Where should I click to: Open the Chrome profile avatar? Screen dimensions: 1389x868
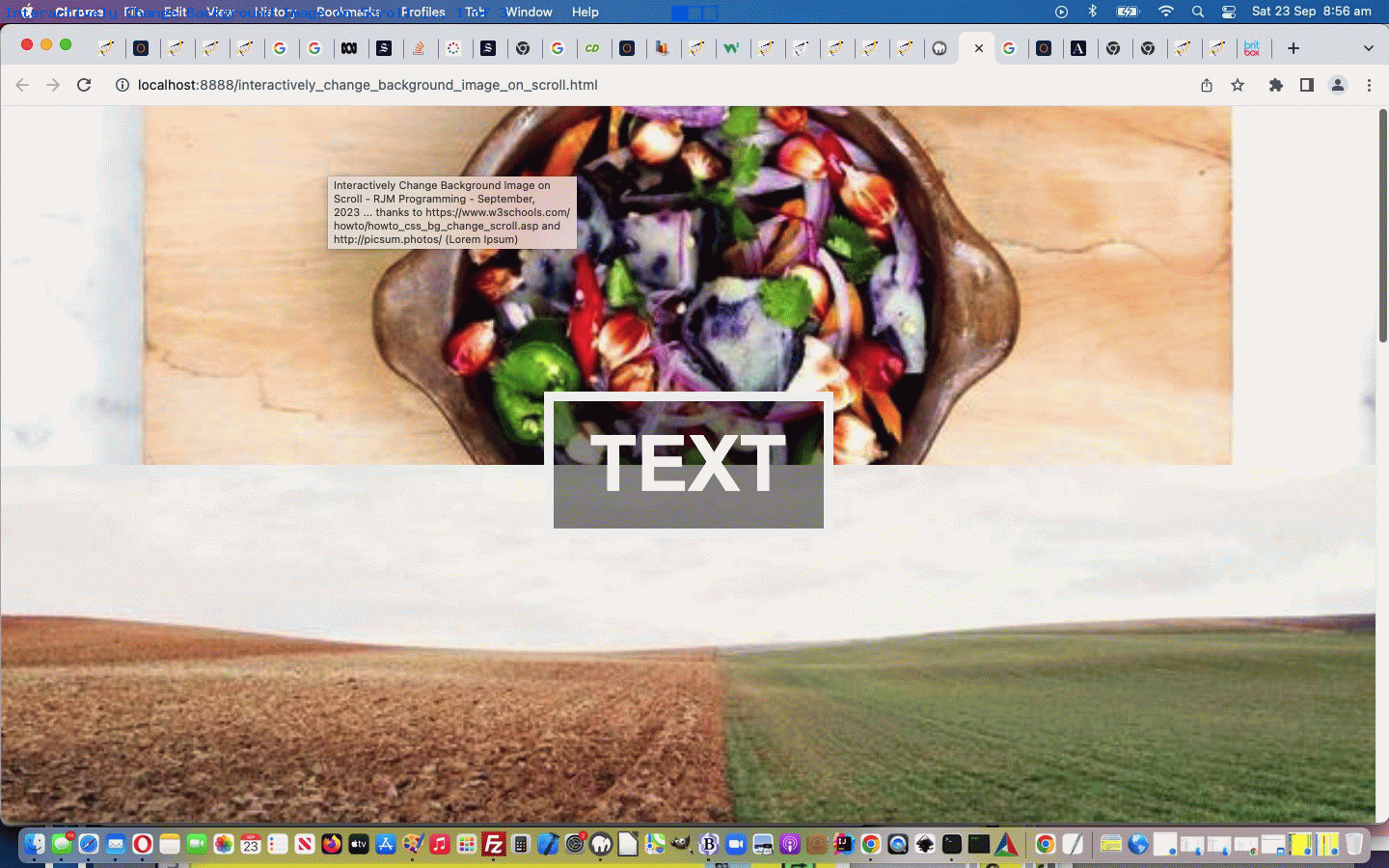[x=1337, y=85]
